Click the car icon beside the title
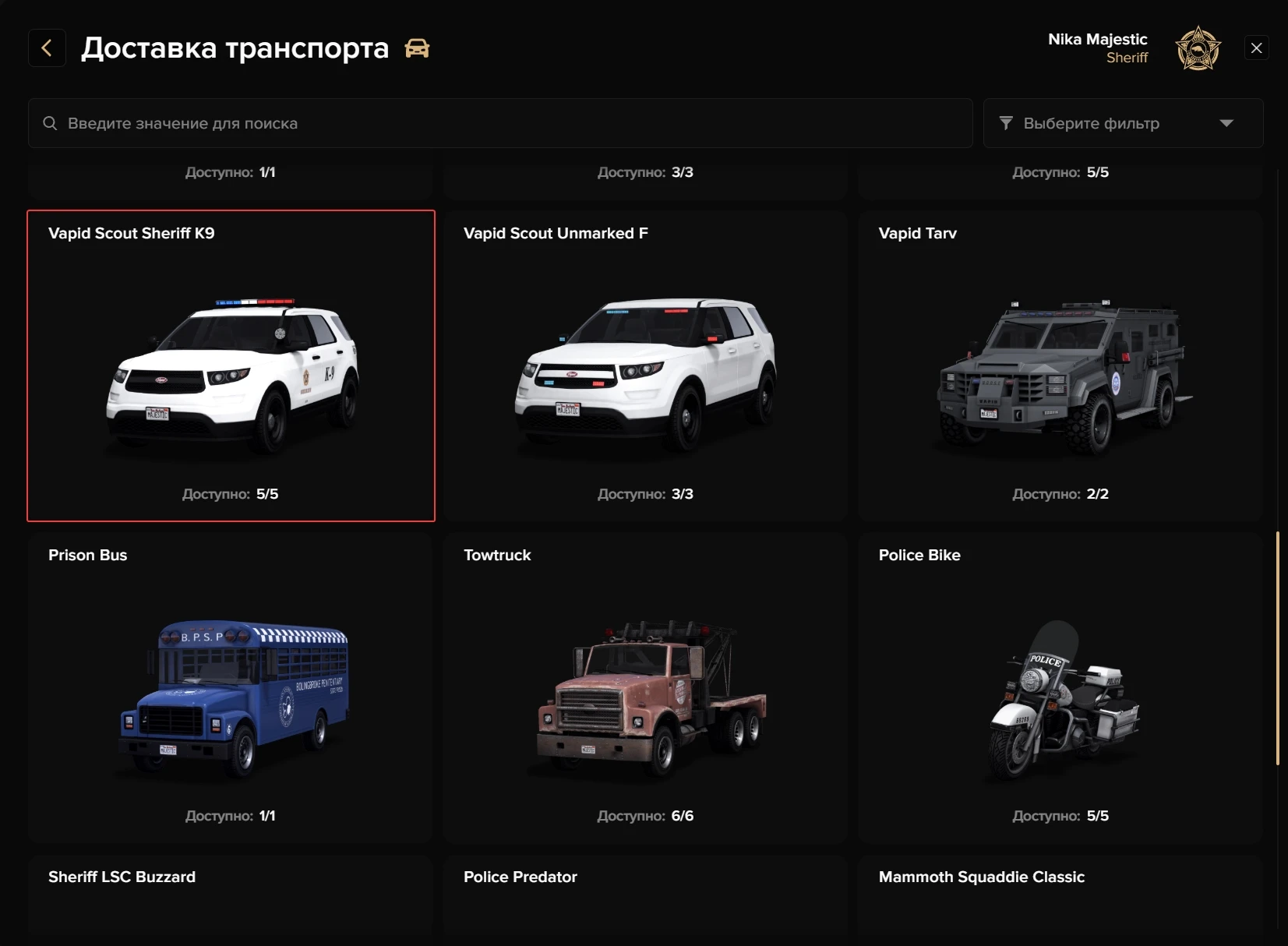Viewport: 1288px width, 946px height. [x=417, y=48]
